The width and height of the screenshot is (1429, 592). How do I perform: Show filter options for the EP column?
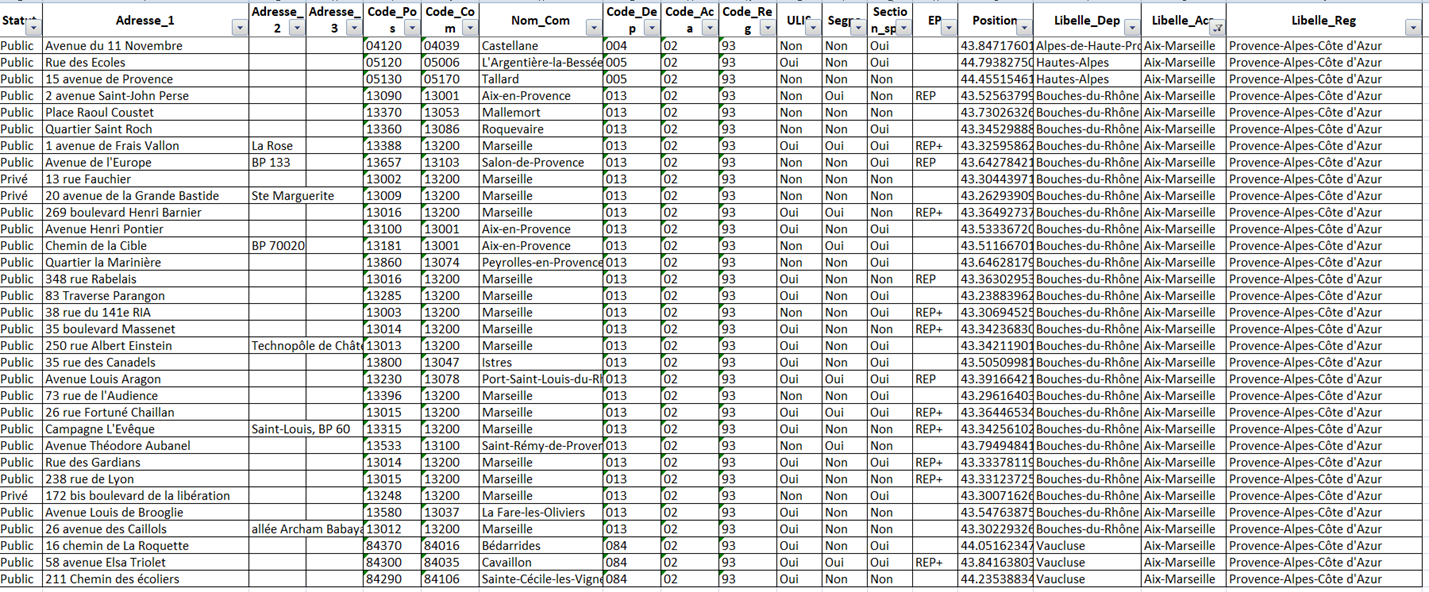(x=948, y=29)
